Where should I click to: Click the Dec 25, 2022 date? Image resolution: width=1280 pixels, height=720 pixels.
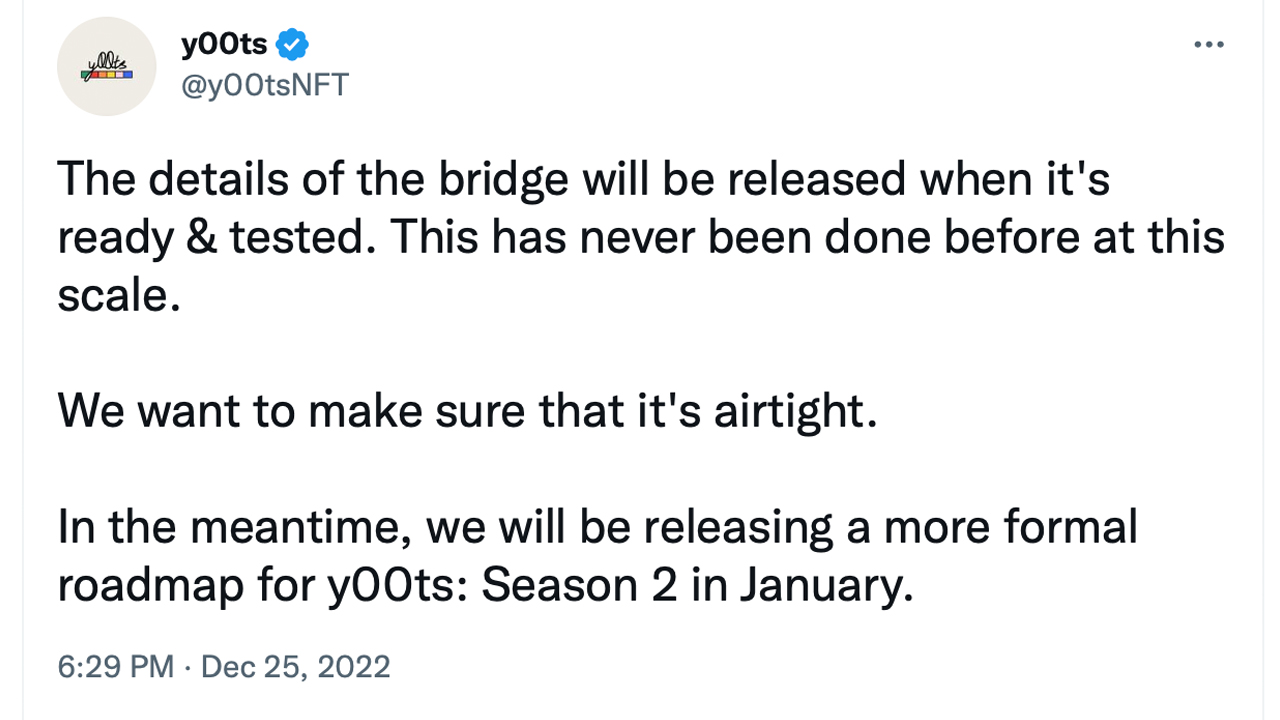295,666
